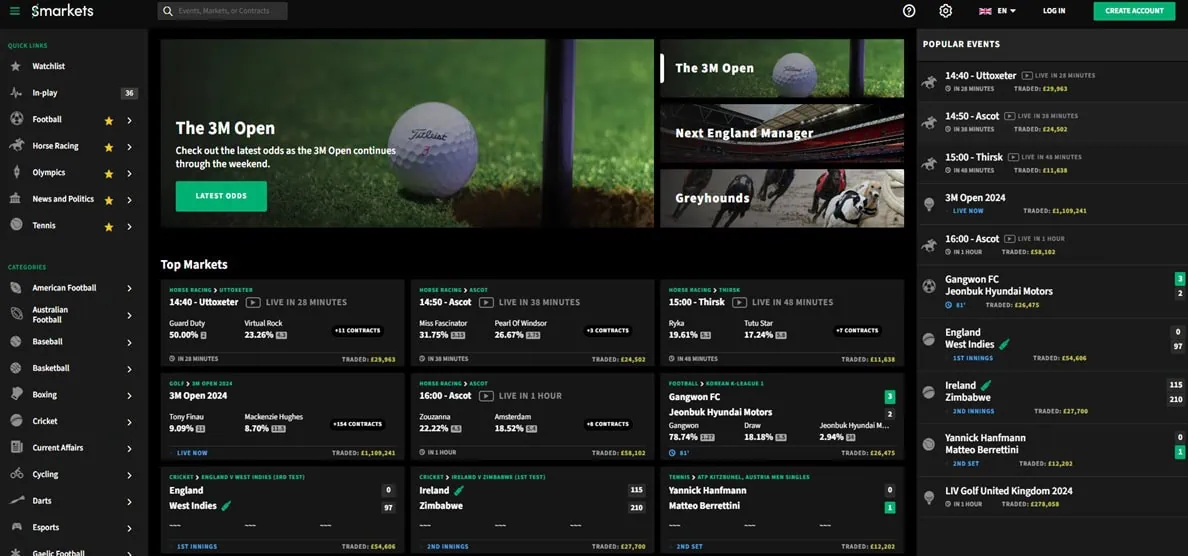The width and height of the screenshot is (1188, 556).
Task: Click golf icon beside LIV Golf United Kingdom 2024
Action: tap(929, 497)
